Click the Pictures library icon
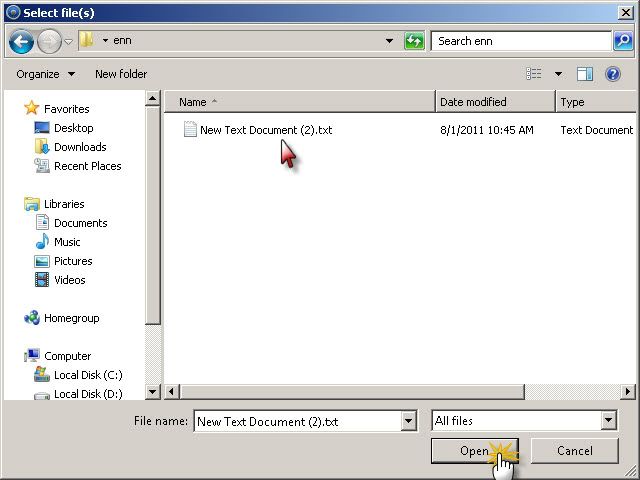The height and width of the screenshot is (480, 640). tap(42, 261)
